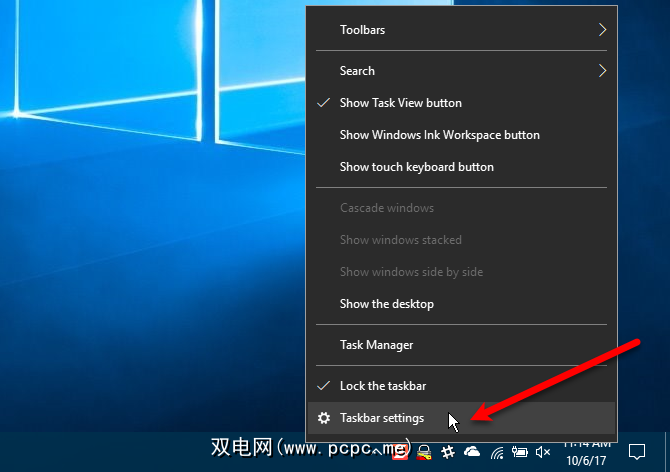Click the muted speaker volume icon
This screenshot has height=472, width=670.
[543, 452]
